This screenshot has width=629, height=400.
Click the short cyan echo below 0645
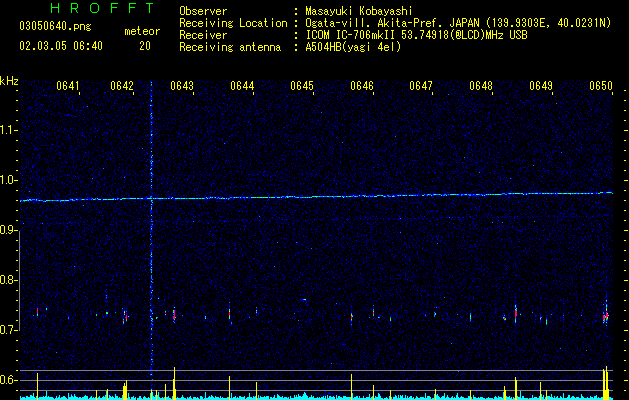point(304,299)
